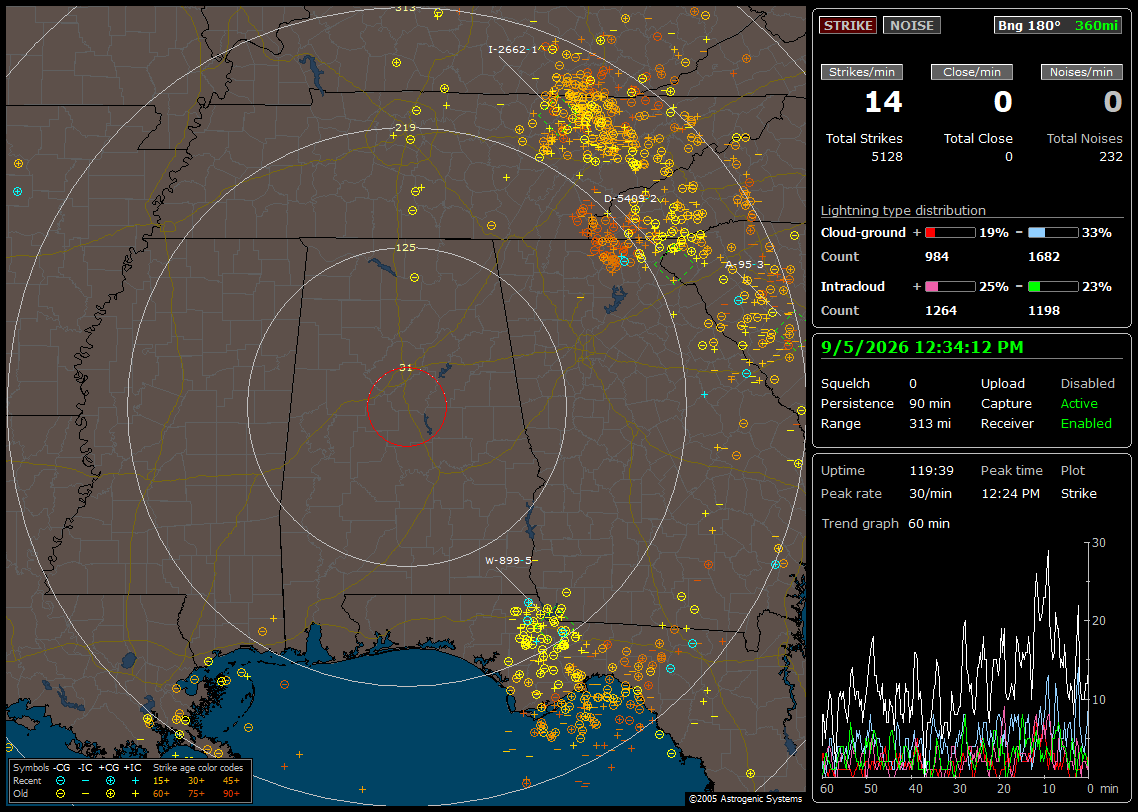The height and width of the screenshot is (812, 1138).
Task: Toggle the Capture Active status
Action: tap(1078, 403)
